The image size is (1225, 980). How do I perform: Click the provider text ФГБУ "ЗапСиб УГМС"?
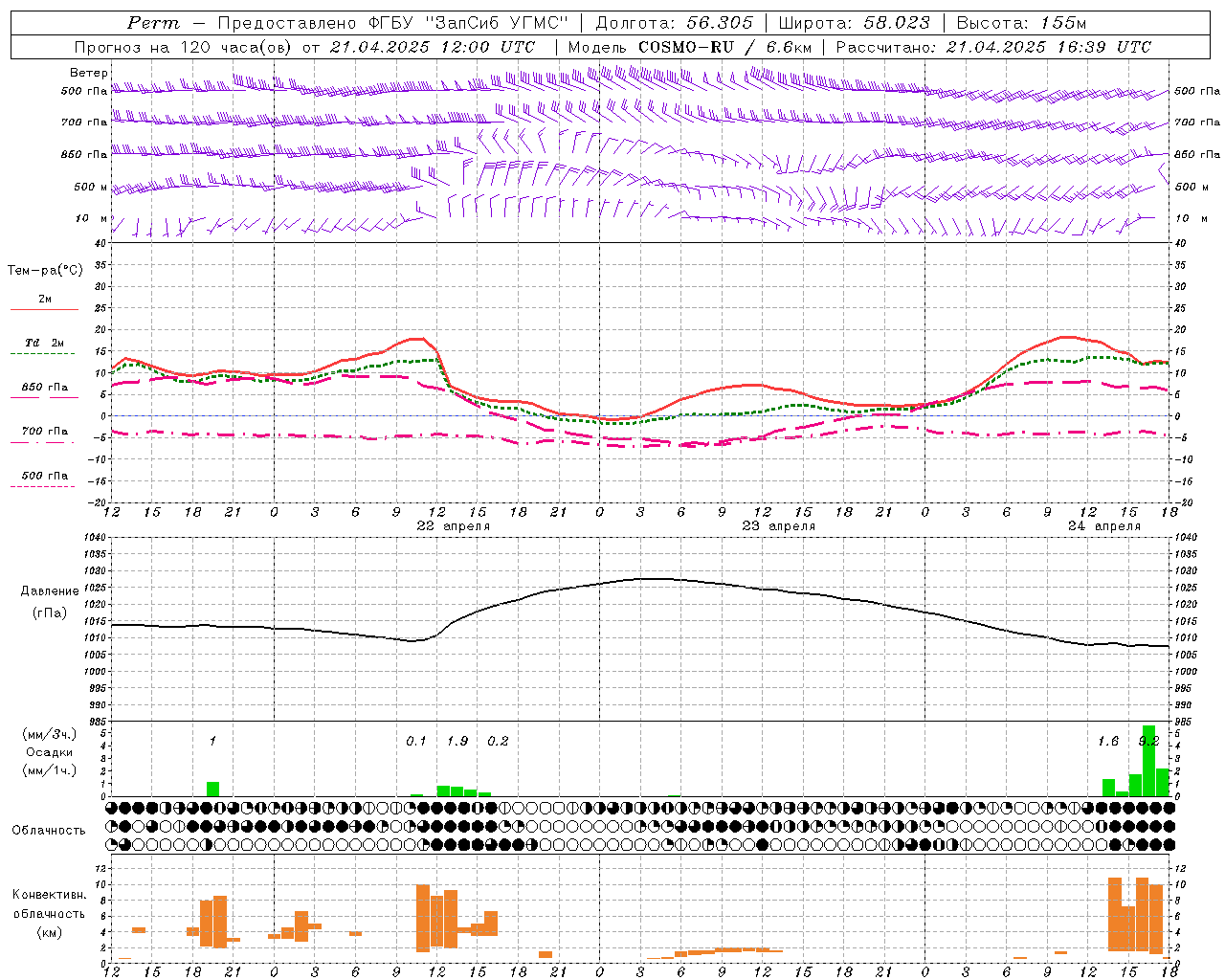pos(469,23)
